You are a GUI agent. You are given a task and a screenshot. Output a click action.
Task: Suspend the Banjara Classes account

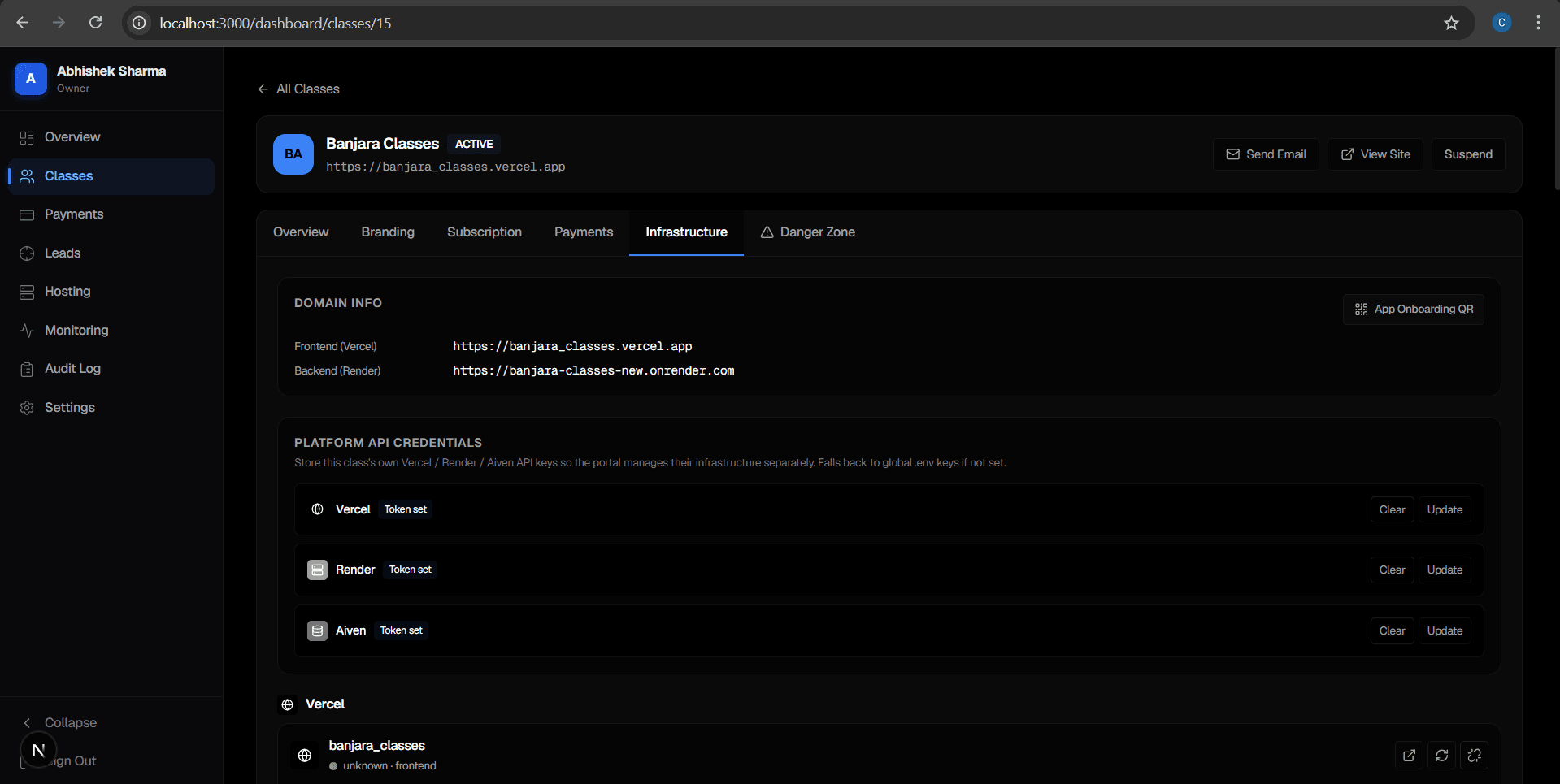pyautogui.click(x=1468, y=154)
